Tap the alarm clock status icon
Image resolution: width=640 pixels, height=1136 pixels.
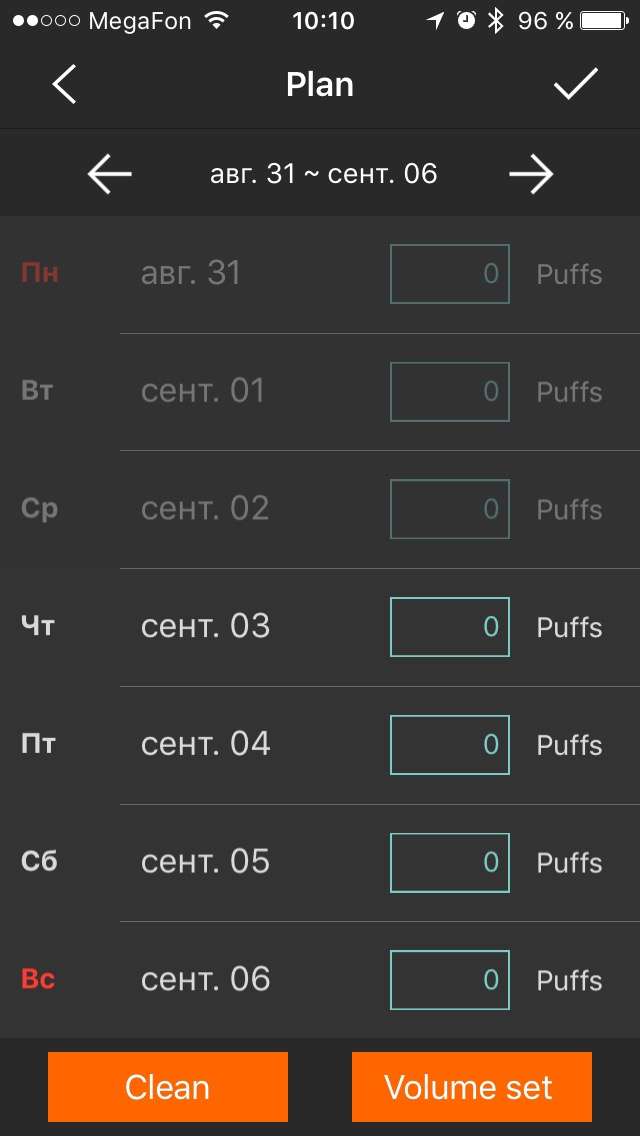[x=466, y=21]
